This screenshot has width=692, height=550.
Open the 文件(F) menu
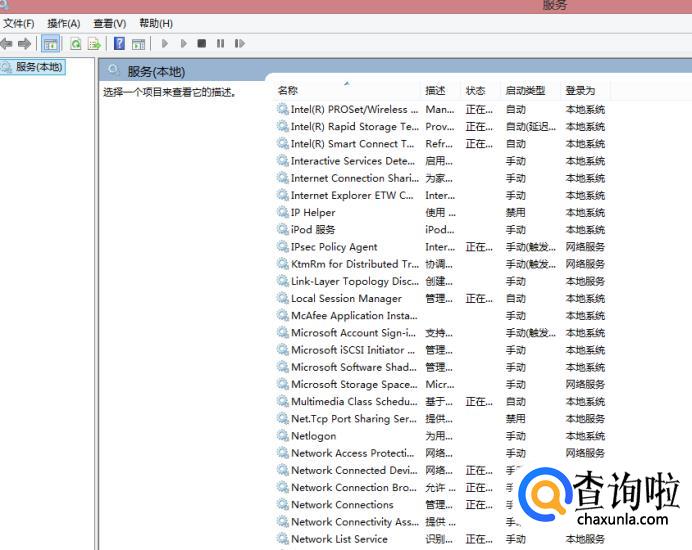coord(19,23)
